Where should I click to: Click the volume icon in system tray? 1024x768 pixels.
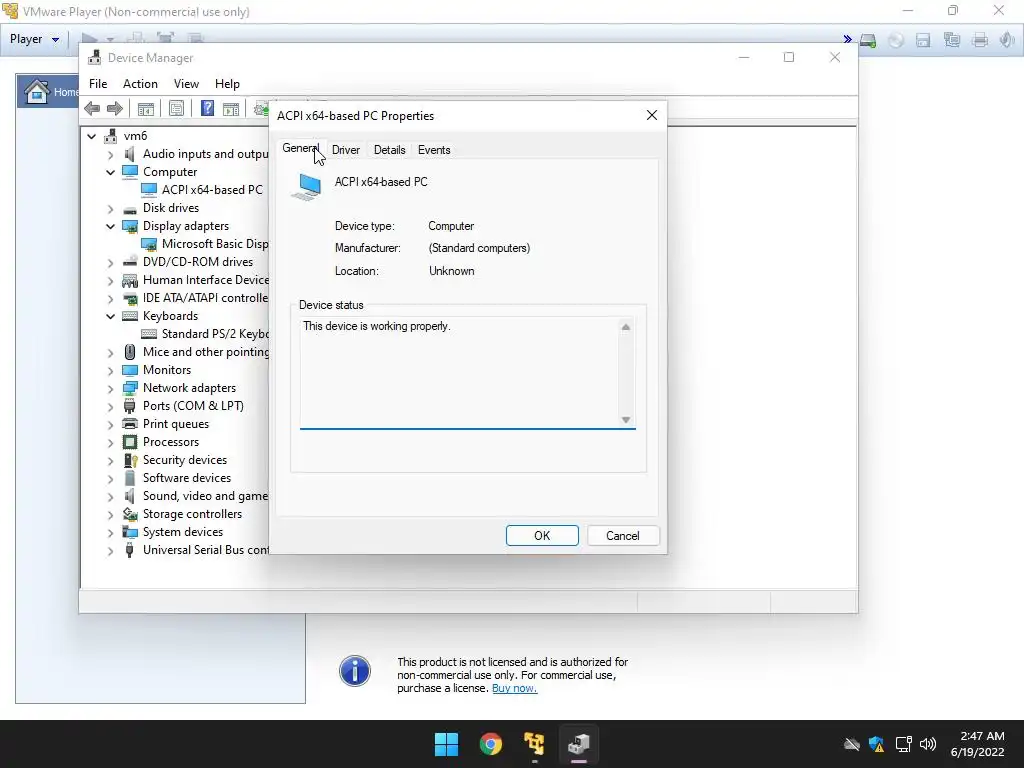(928, 744)
